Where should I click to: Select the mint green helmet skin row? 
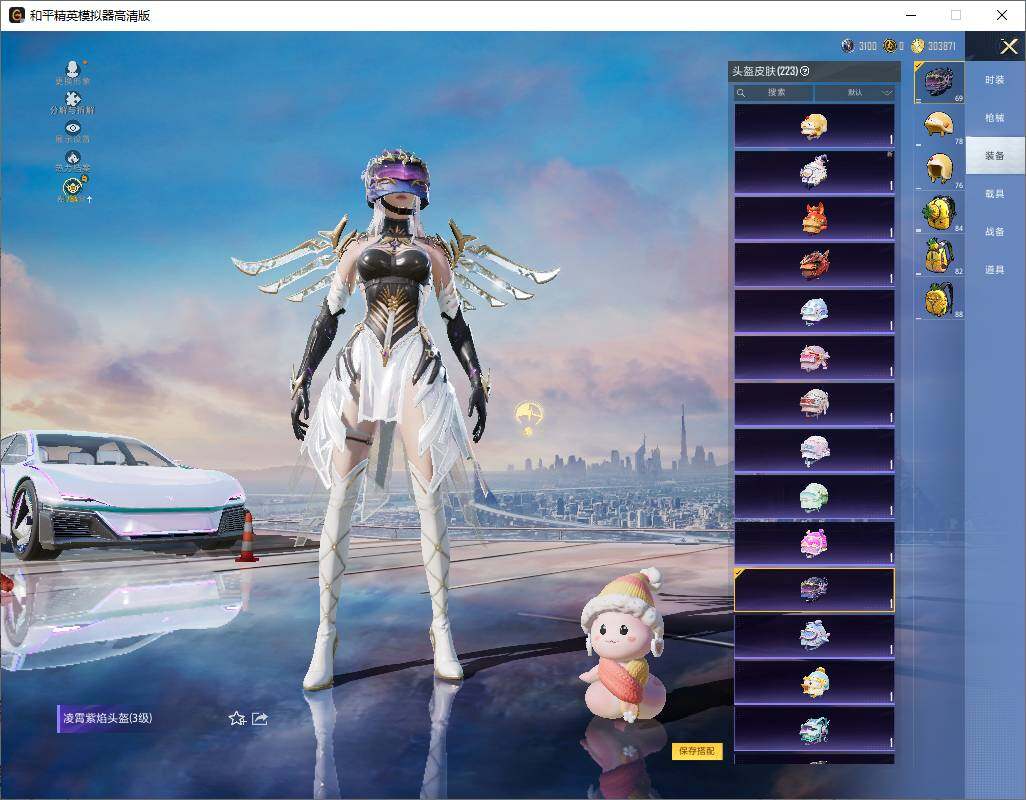pos(814,497)
